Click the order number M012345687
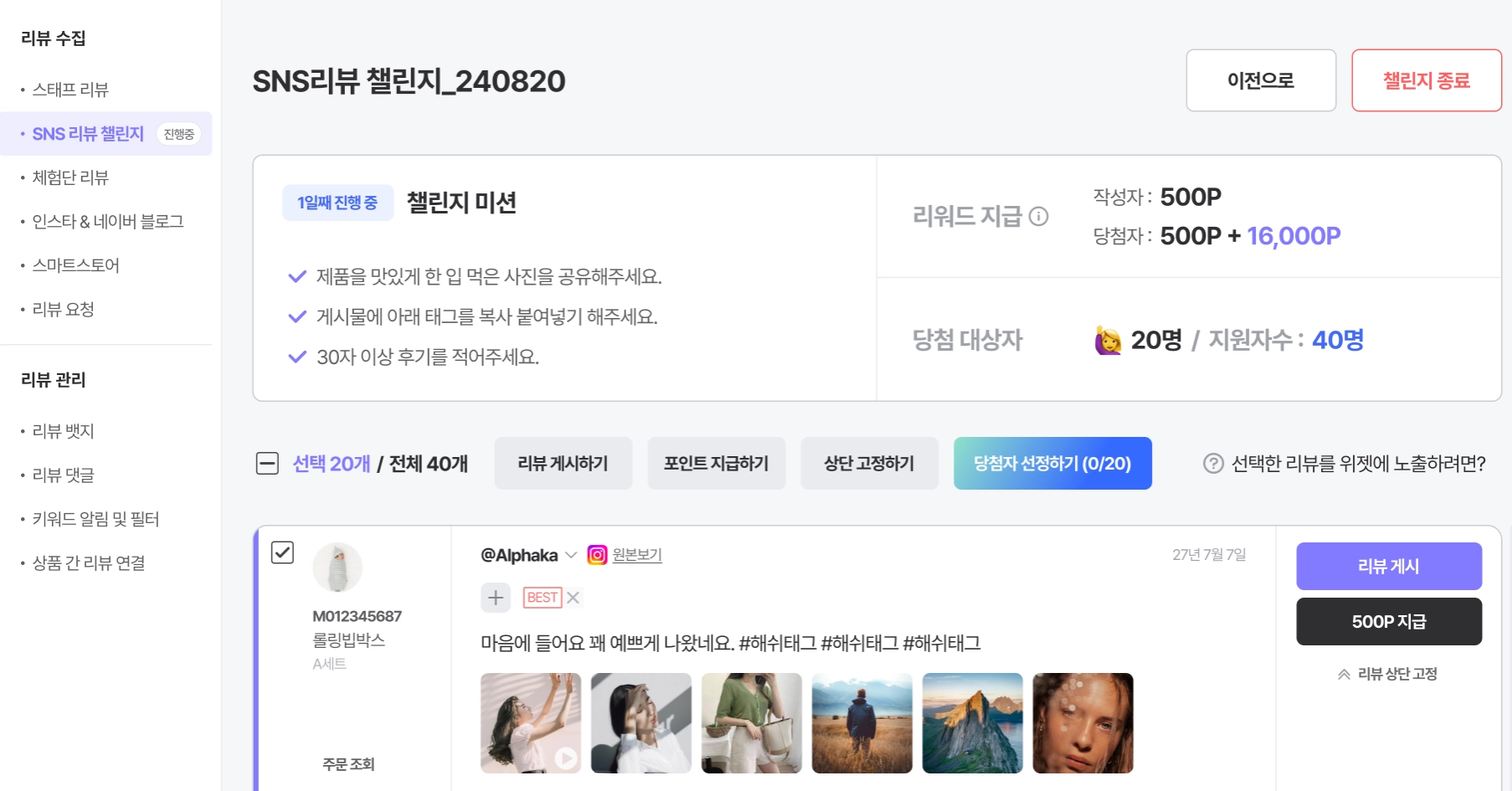 357,617
